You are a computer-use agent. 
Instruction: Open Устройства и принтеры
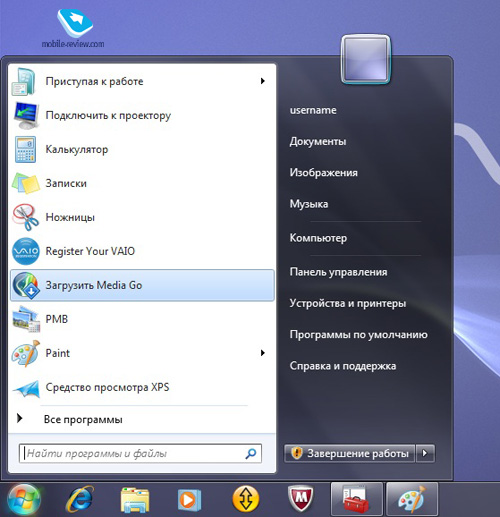pos(348,303)
